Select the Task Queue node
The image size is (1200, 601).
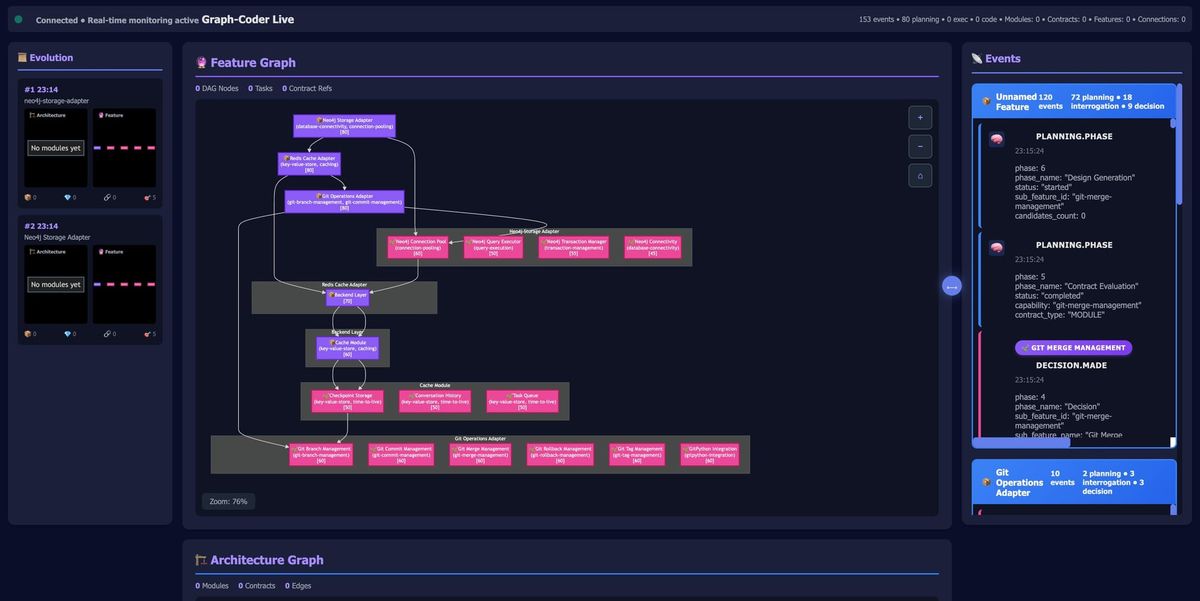click(x=522, y=401)
